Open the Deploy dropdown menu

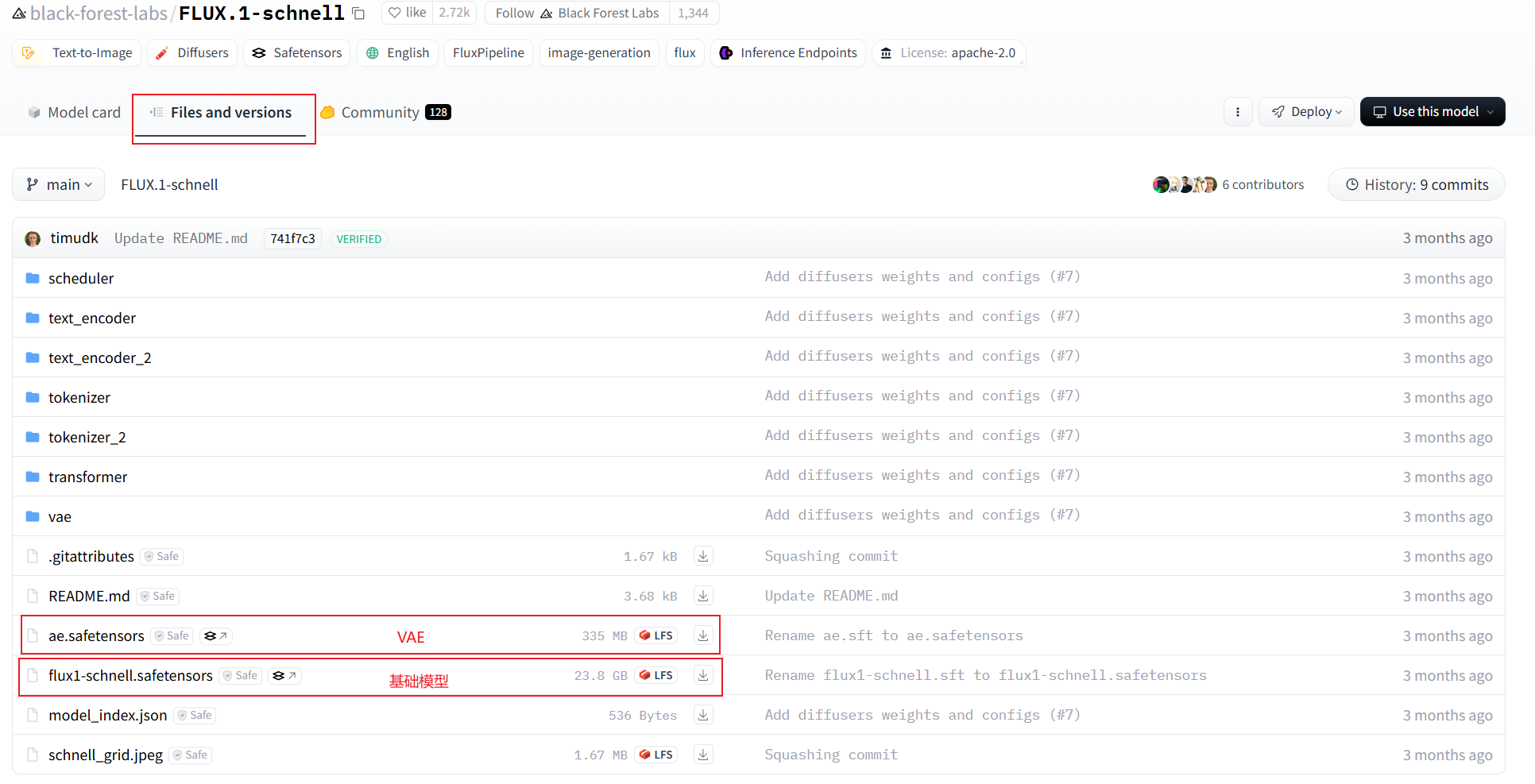click(x=1306, y=112)
